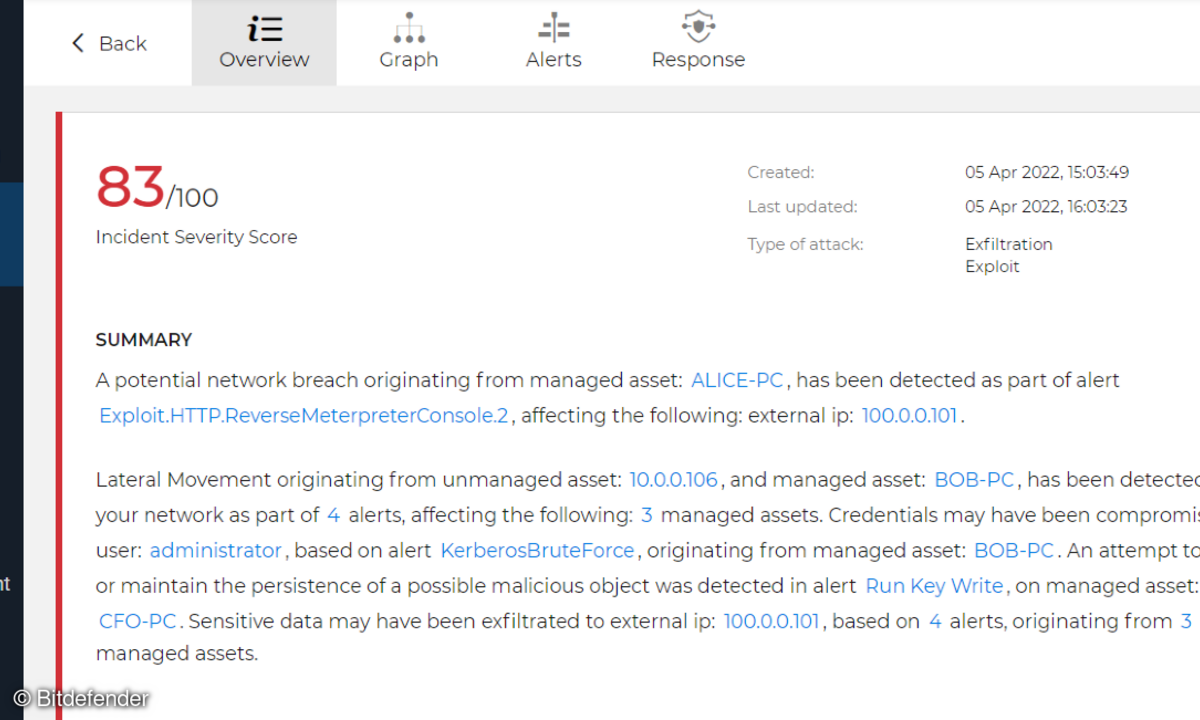Click external IP 100.0.0.101 after ReverseMeterpreterConsole alert

coord(910,416)
